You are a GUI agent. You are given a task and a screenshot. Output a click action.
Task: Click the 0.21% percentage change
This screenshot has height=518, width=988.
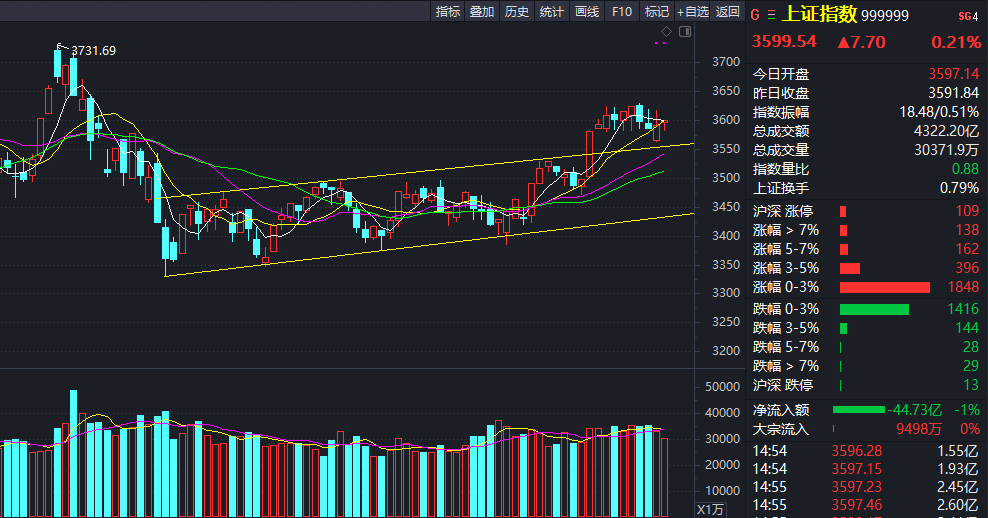point(956,42)
